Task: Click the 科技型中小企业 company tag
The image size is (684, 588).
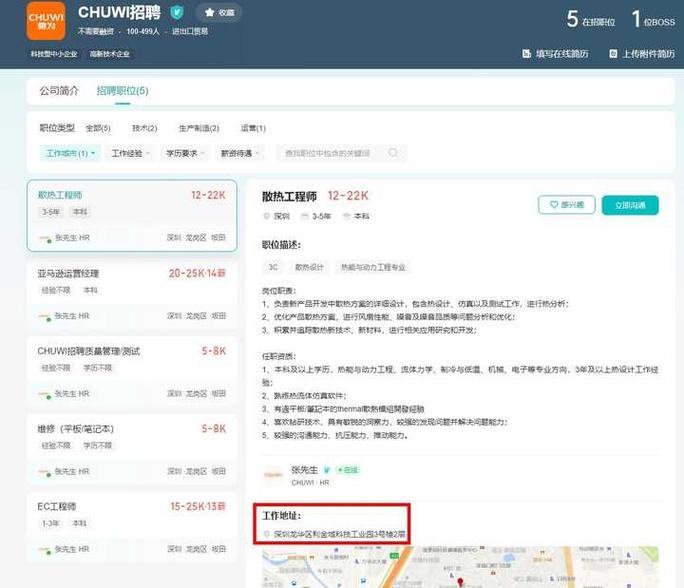Action: click(54, 54)
